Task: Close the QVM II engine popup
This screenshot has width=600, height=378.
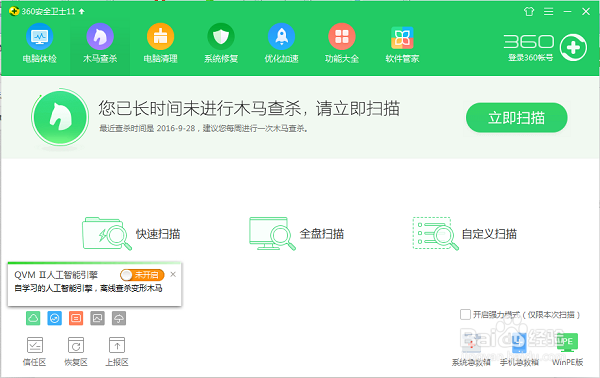Action: [173, 274]
